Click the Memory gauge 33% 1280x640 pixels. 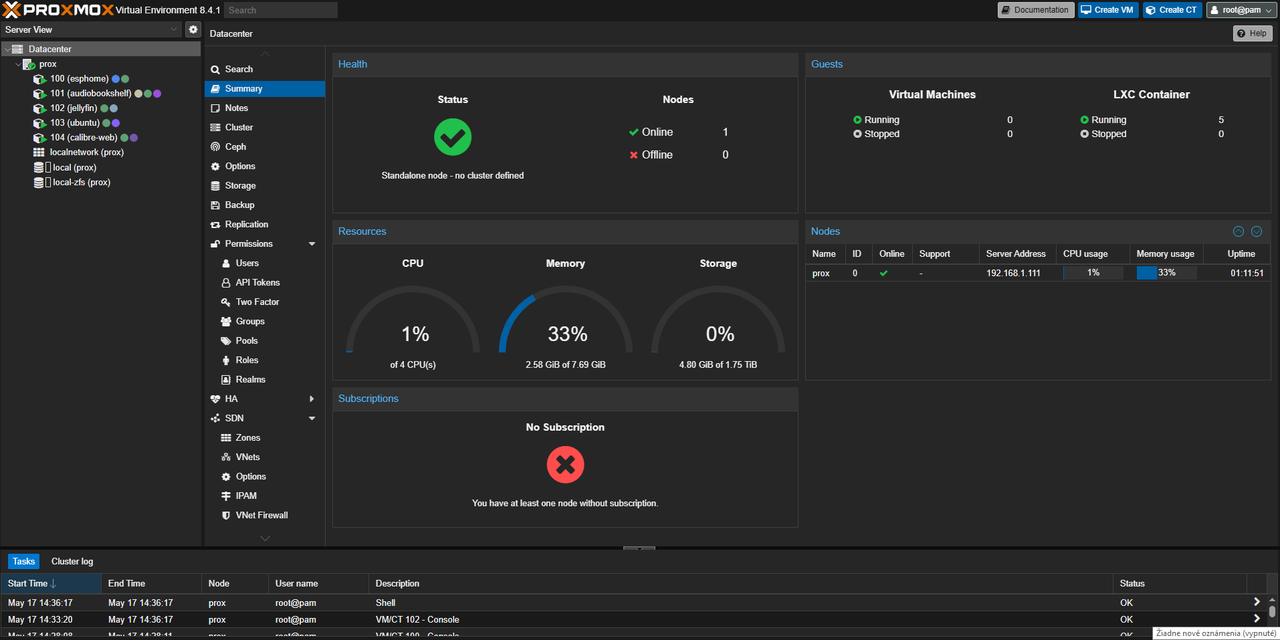[x=565, y=320]
